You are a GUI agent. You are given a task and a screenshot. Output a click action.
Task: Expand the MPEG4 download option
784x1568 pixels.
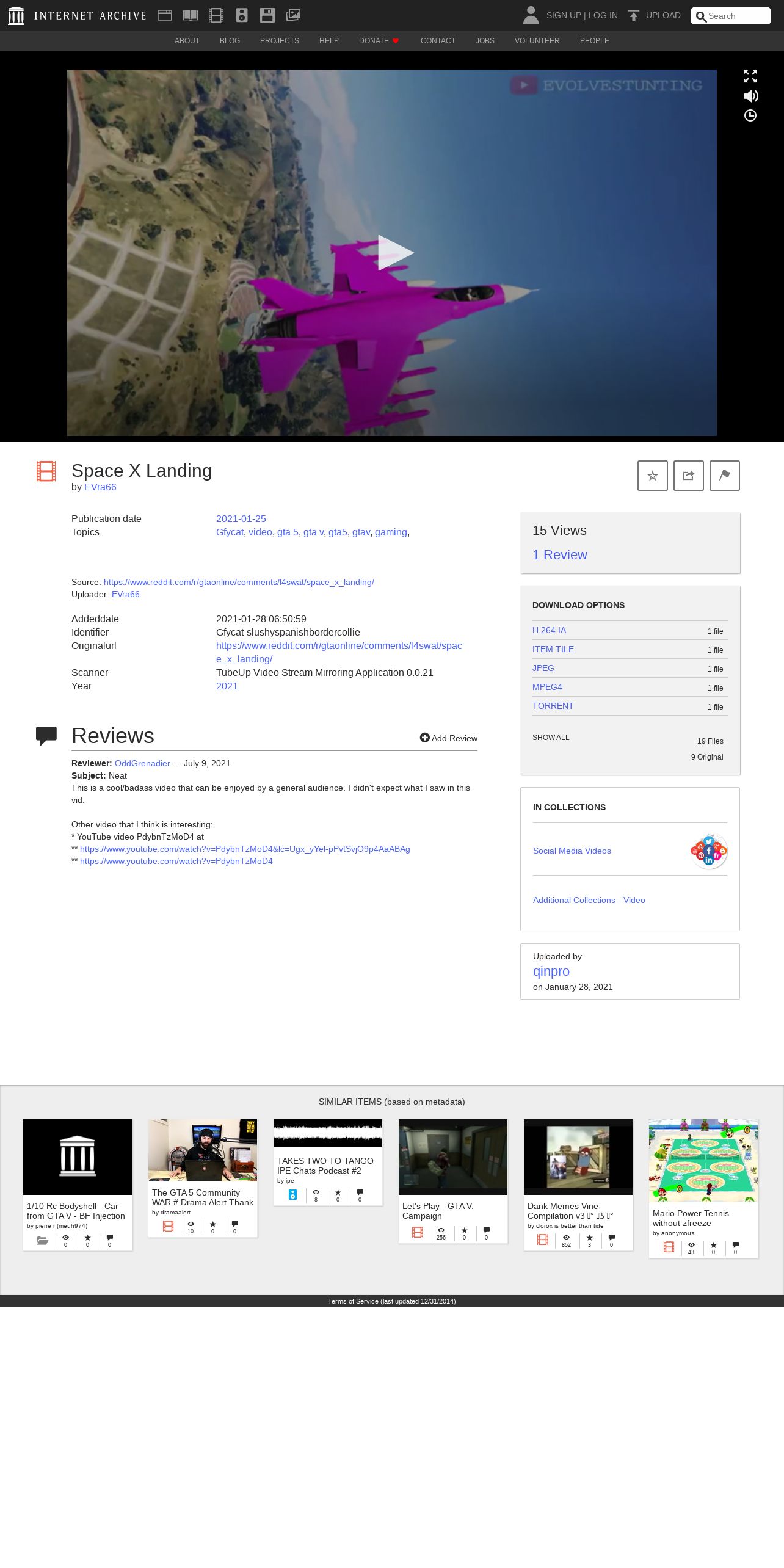click(547, 687)
